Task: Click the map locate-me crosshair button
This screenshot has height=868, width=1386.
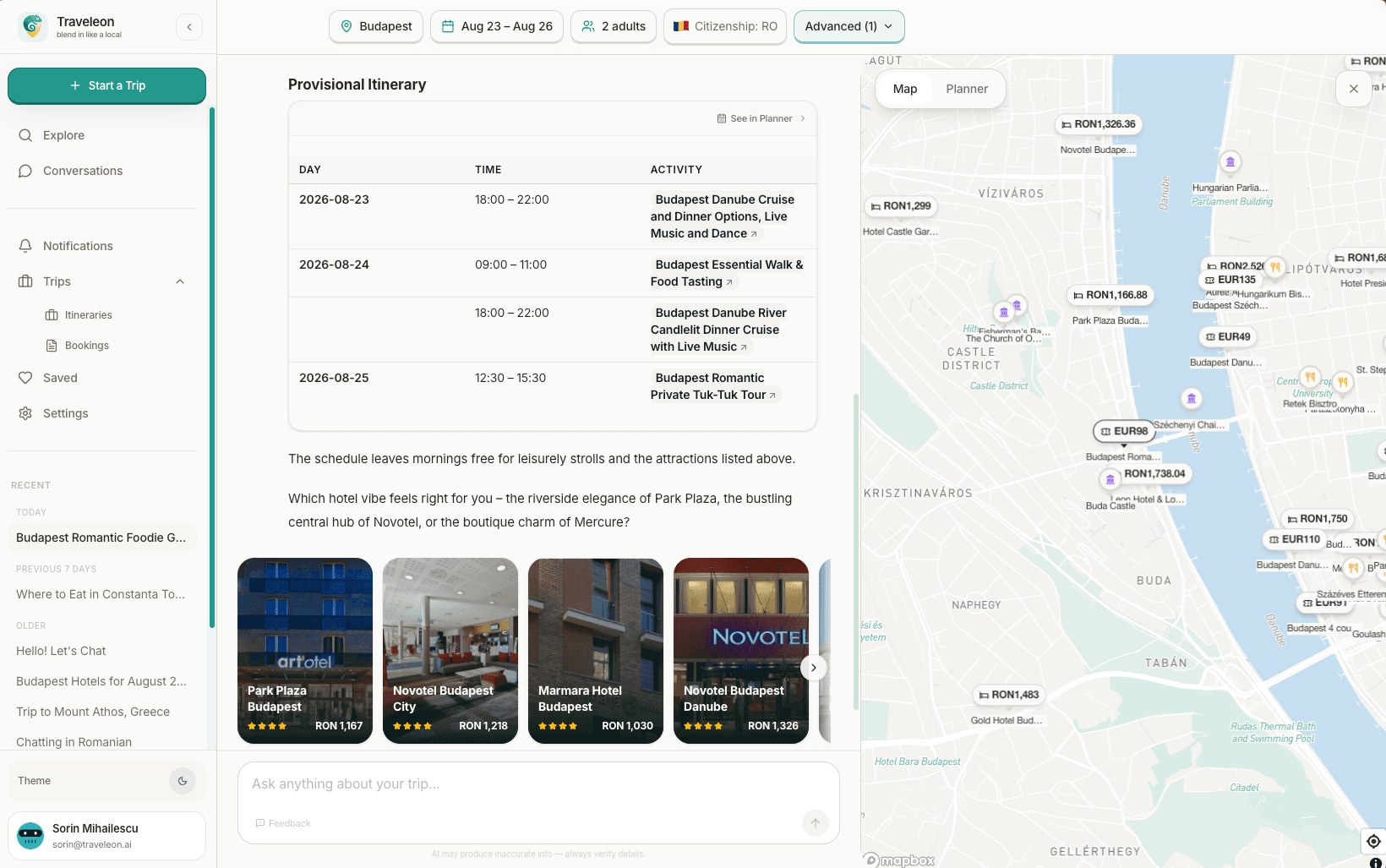Action: point(1373,841)
